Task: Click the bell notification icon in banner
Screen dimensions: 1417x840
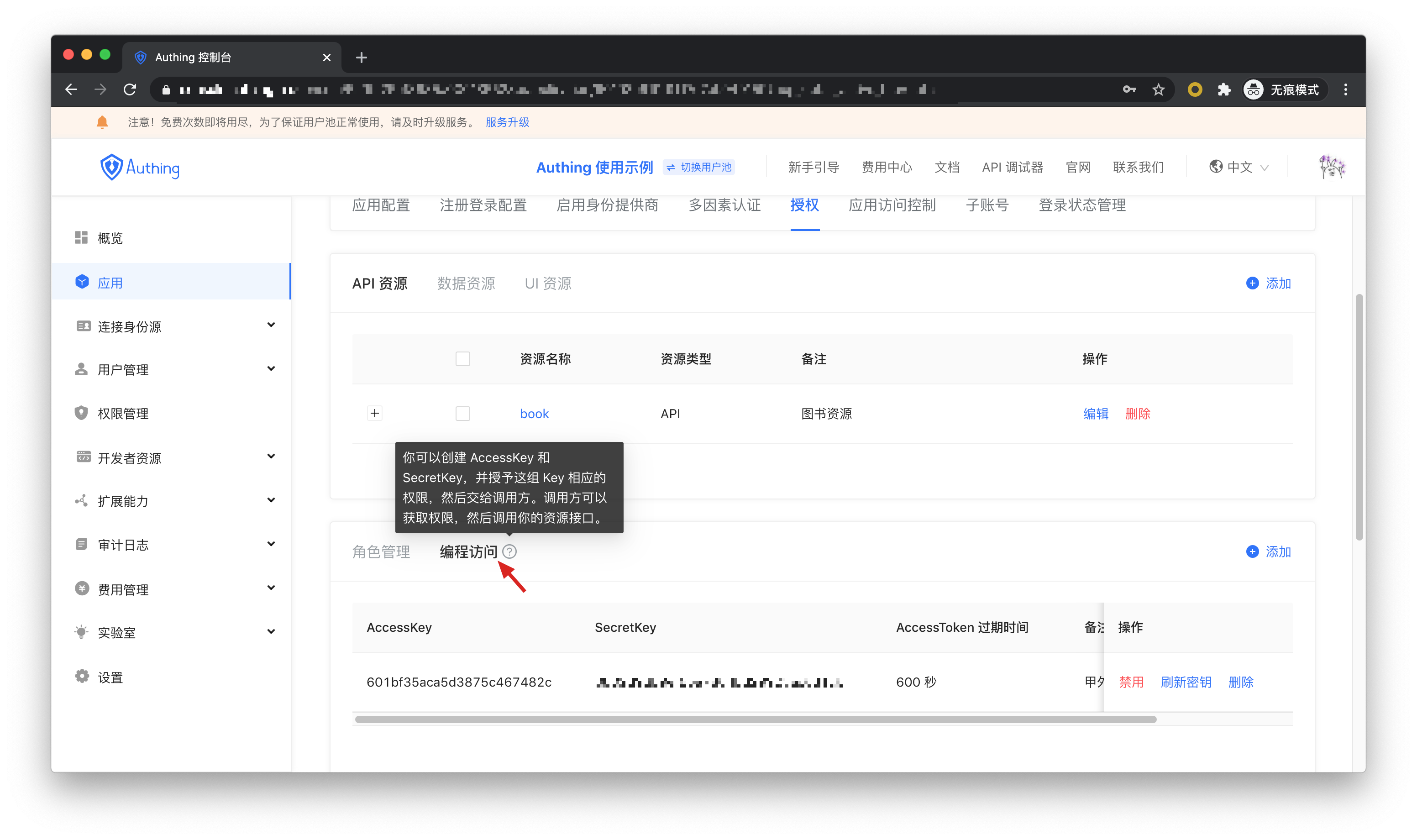Action: tap(102, 122)
